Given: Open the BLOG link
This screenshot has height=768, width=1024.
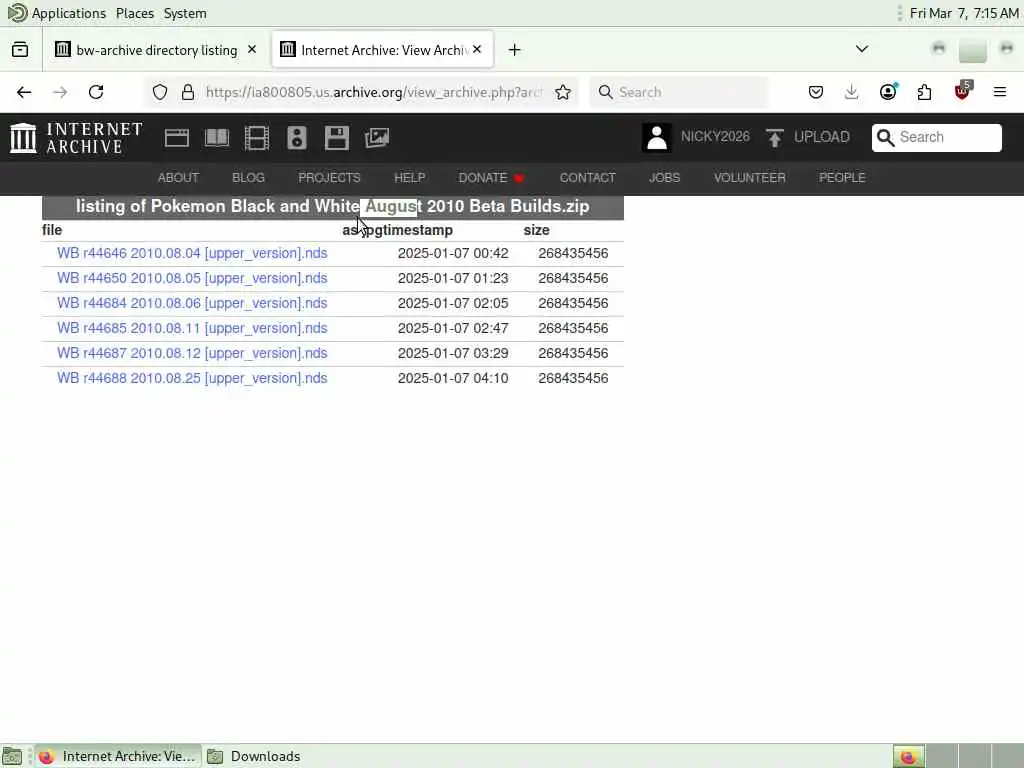Looking at the screenshot, I should click(x=248, y=178).
